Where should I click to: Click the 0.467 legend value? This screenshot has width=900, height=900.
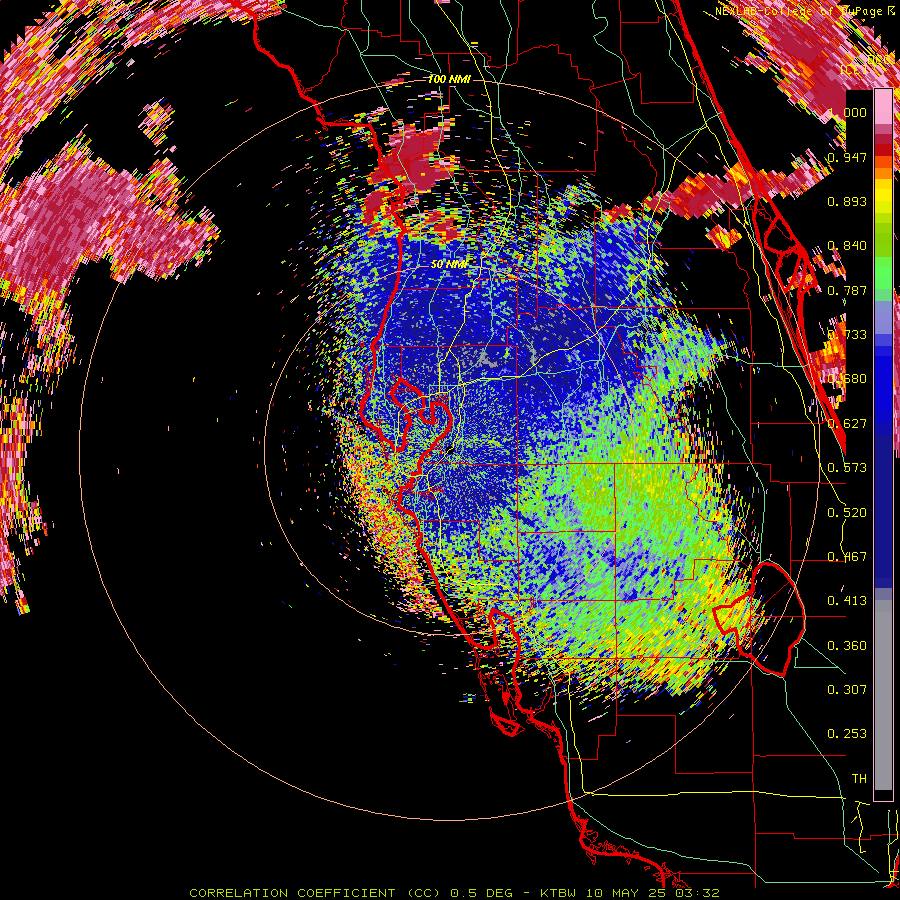coord(847,557)
